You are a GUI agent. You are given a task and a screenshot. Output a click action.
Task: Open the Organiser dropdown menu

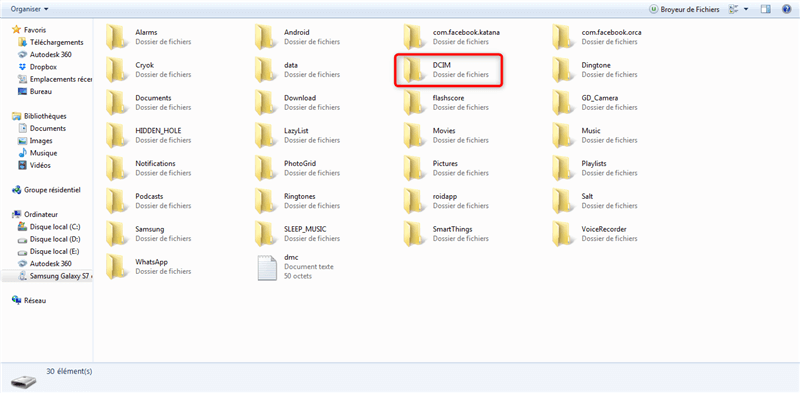click(30, 9)
